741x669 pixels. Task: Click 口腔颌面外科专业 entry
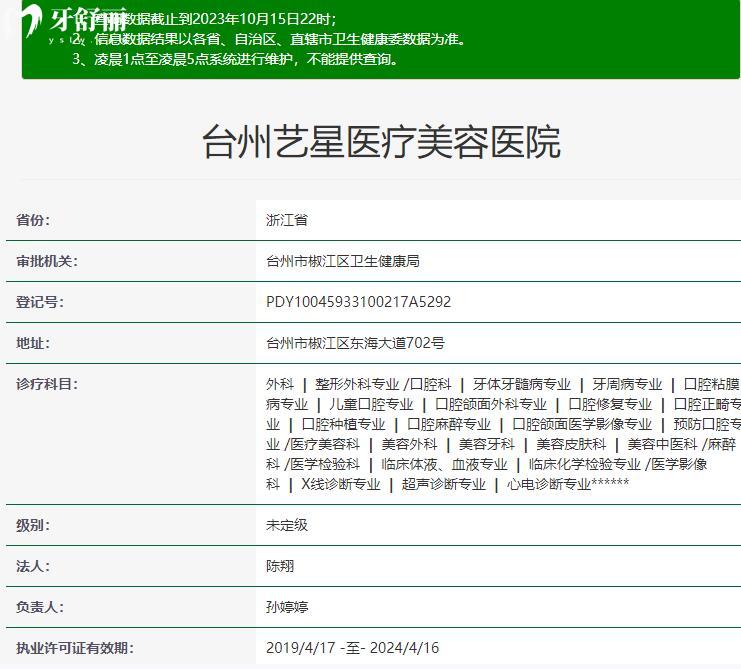pos(491,404)
